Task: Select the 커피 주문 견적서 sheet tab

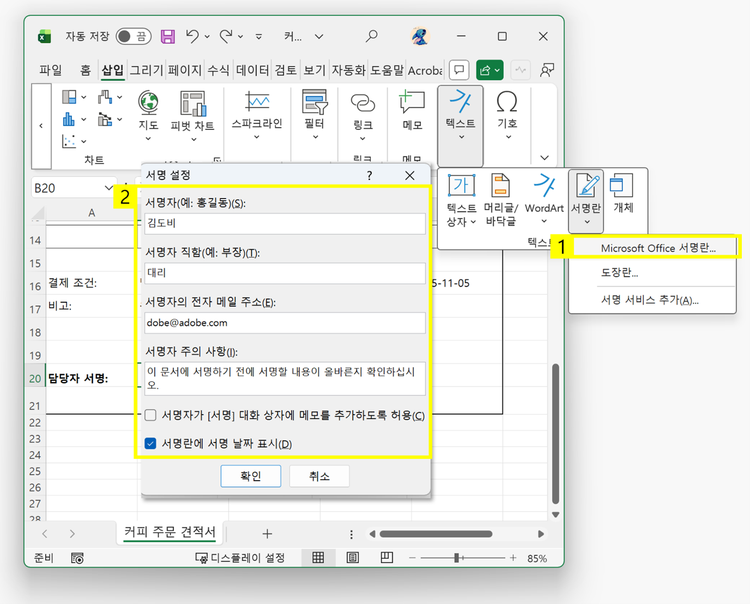Action: [x=170, y=532]
